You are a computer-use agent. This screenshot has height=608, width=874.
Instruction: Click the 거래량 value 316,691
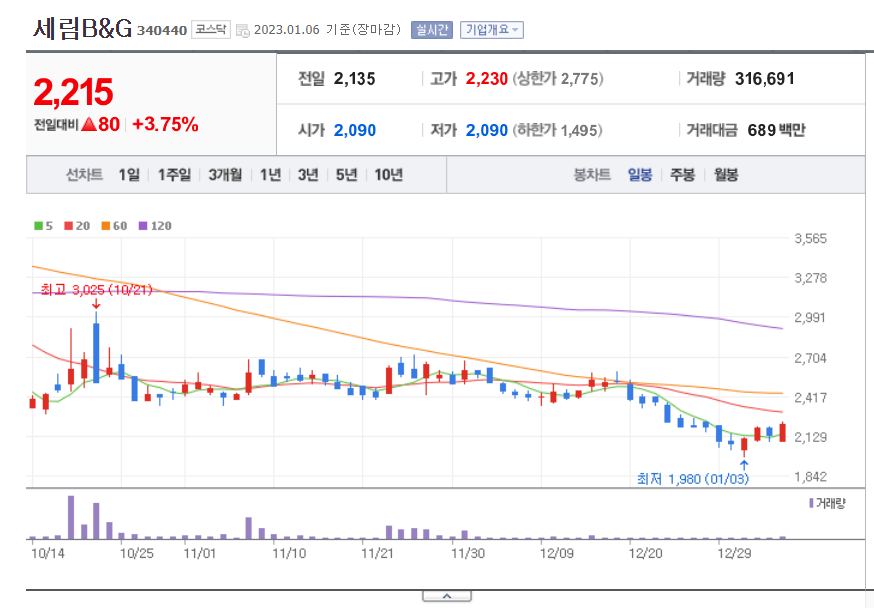[765, 79]
